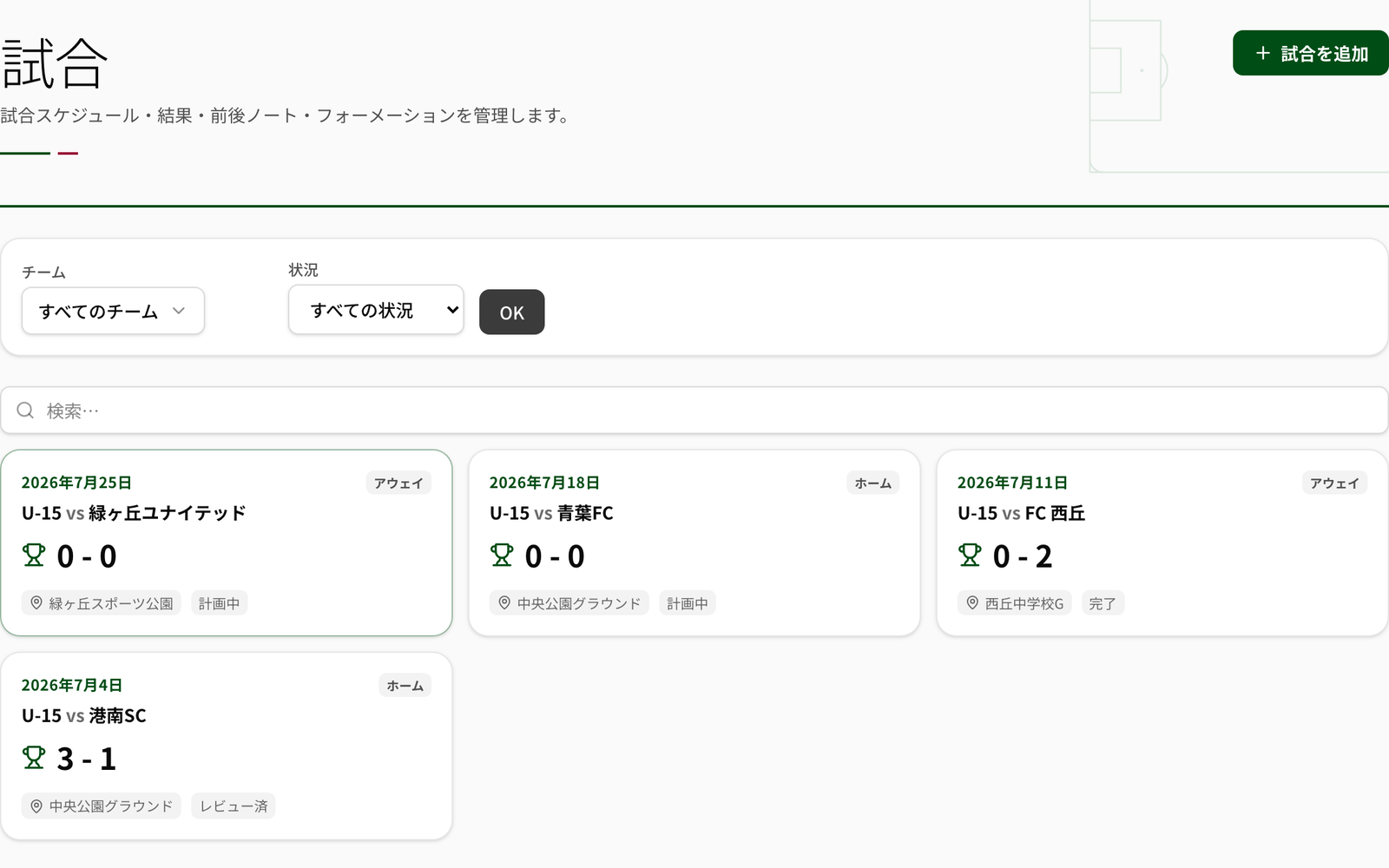Image resolution: width=1389 pixels, height=868 pixels.
Task: Click 計画中 status on 緑ヶ丘ユナイテッド card
Action: pyautogui.click(x=219, y=602)
